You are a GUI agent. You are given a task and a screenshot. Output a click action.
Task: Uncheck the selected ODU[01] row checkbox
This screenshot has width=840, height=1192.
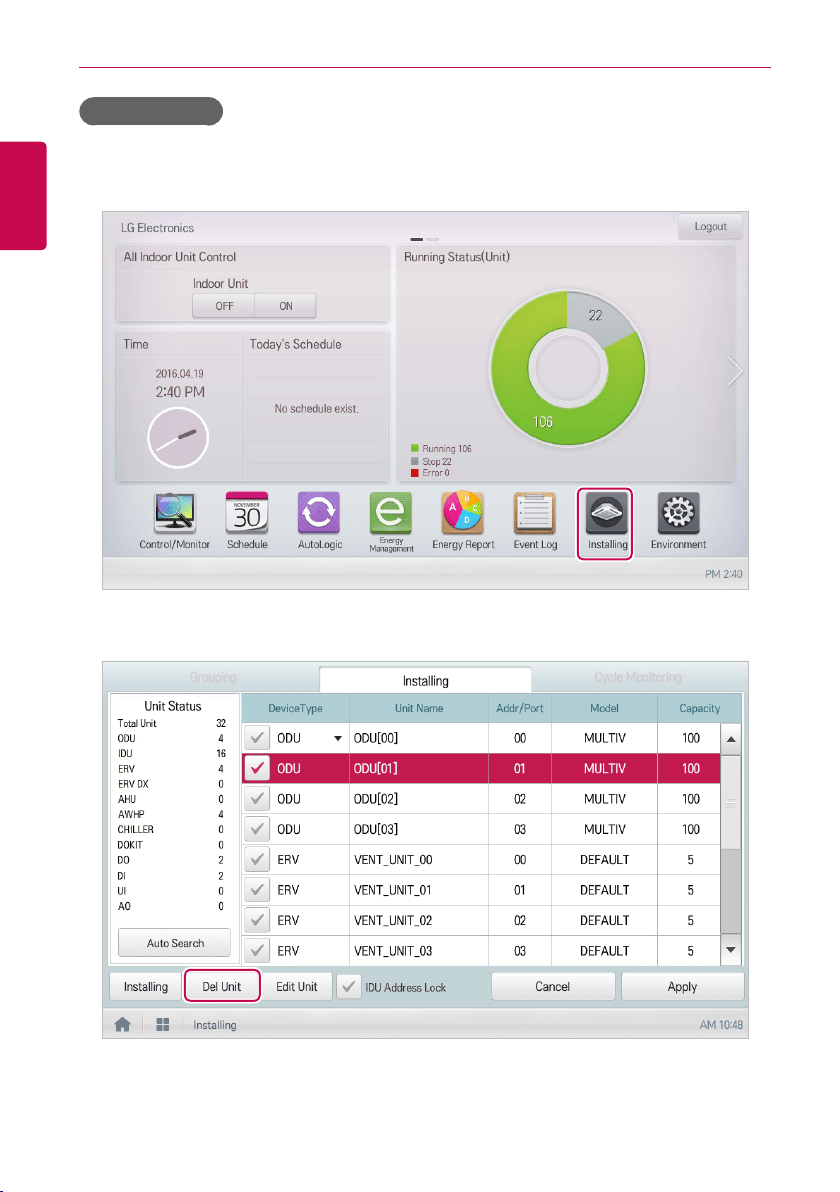coord(257,769)
